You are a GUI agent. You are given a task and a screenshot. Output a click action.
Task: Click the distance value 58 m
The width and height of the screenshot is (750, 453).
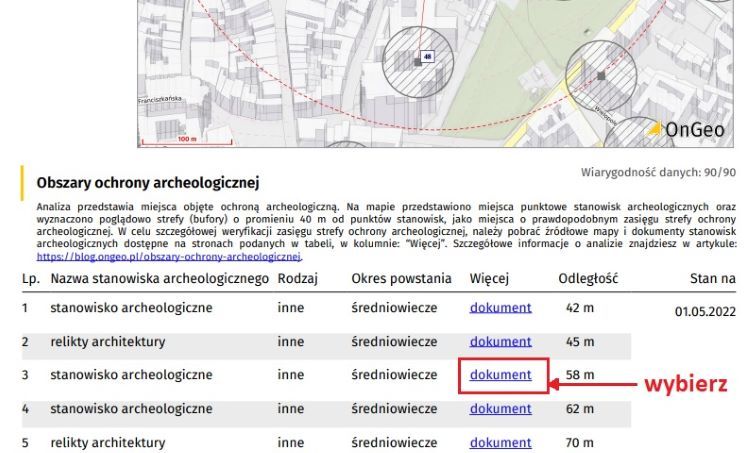click(x=580, y=375)
